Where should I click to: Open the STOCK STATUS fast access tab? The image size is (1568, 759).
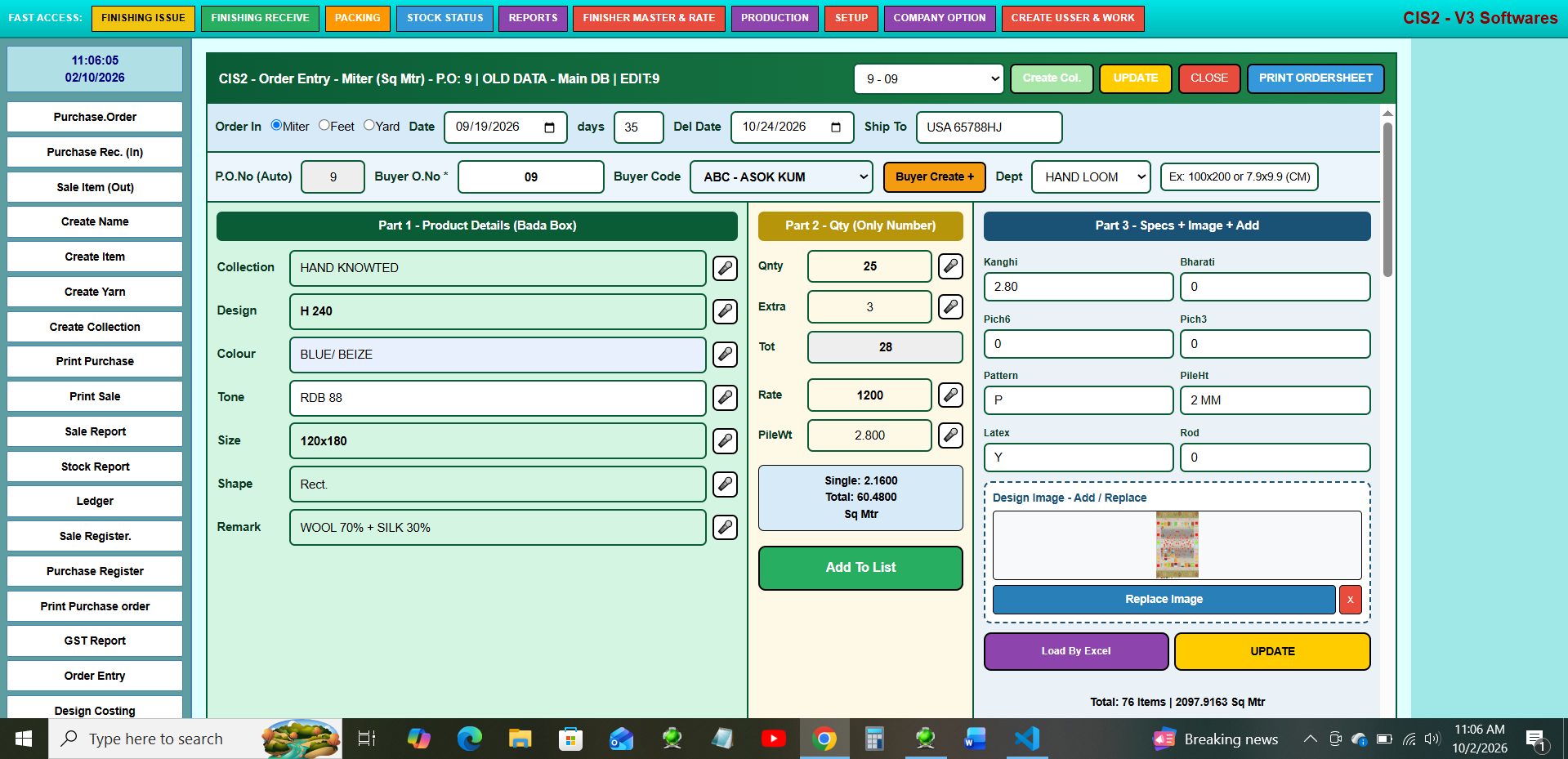click(x=444, y=18)
